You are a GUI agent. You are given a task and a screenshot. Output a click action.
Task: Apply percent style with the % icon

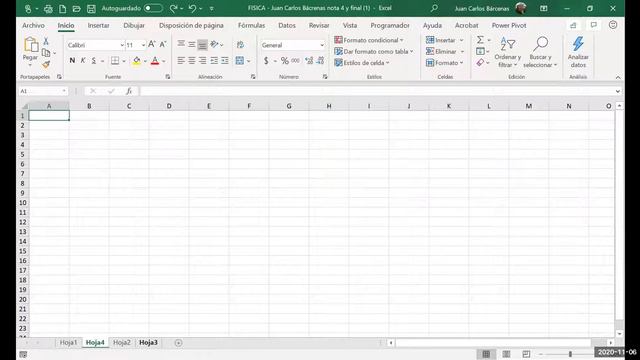[x=285, y=61]
